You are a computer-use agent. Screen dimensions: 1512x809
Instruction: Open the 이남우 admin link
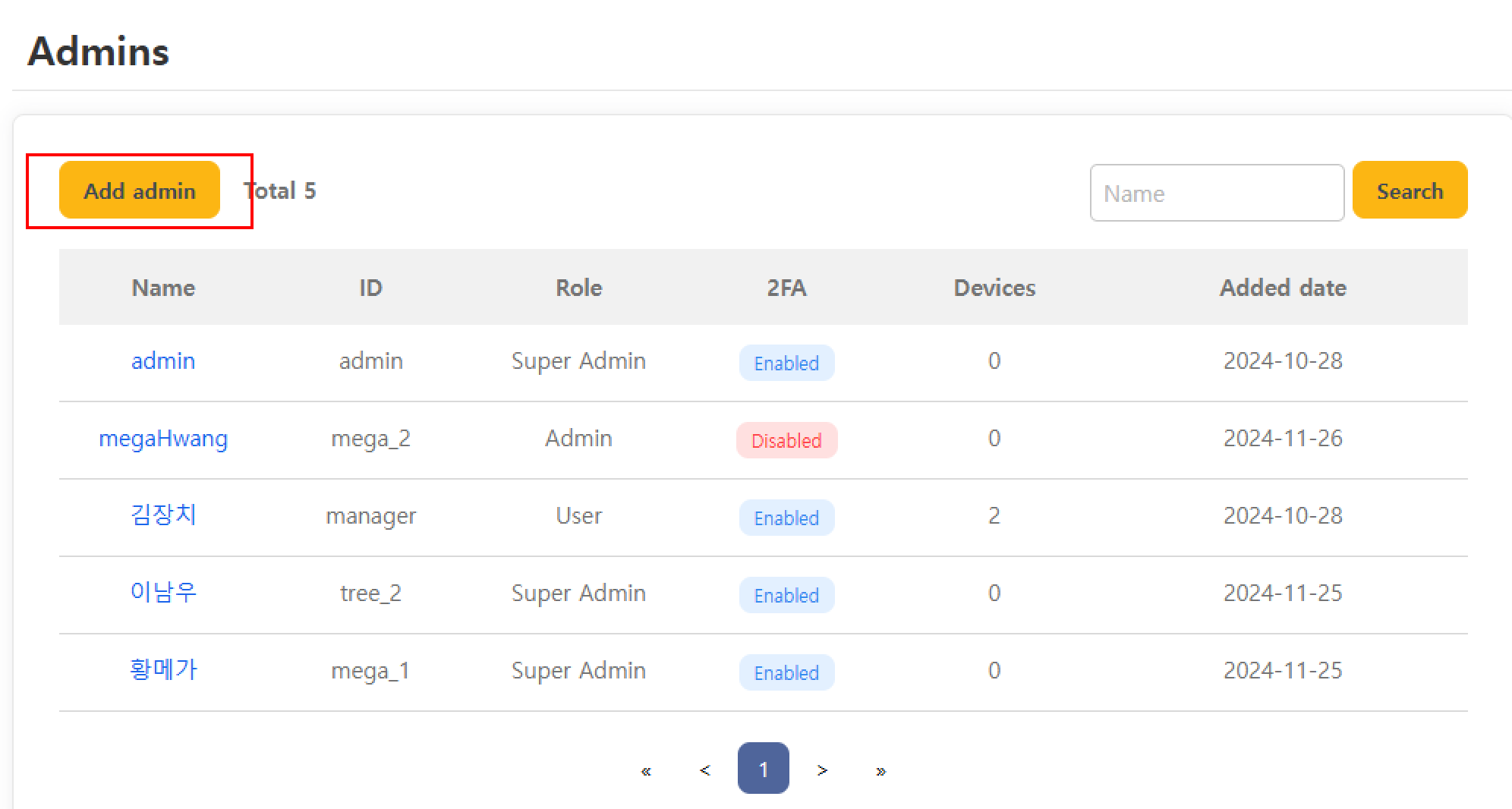click(x=163, y=593)
